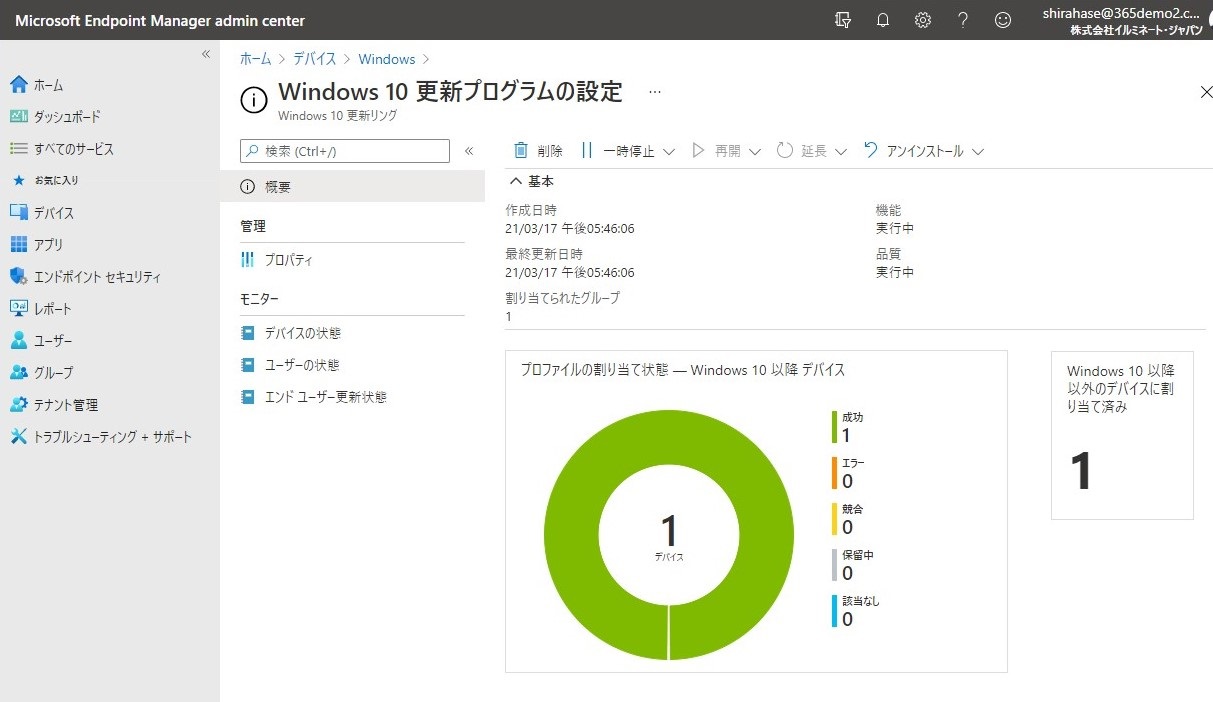The height and width of the screenshot is (702, 1213).
Task: Open the more options ellipsis beside the title
Action: pos(655,92)
